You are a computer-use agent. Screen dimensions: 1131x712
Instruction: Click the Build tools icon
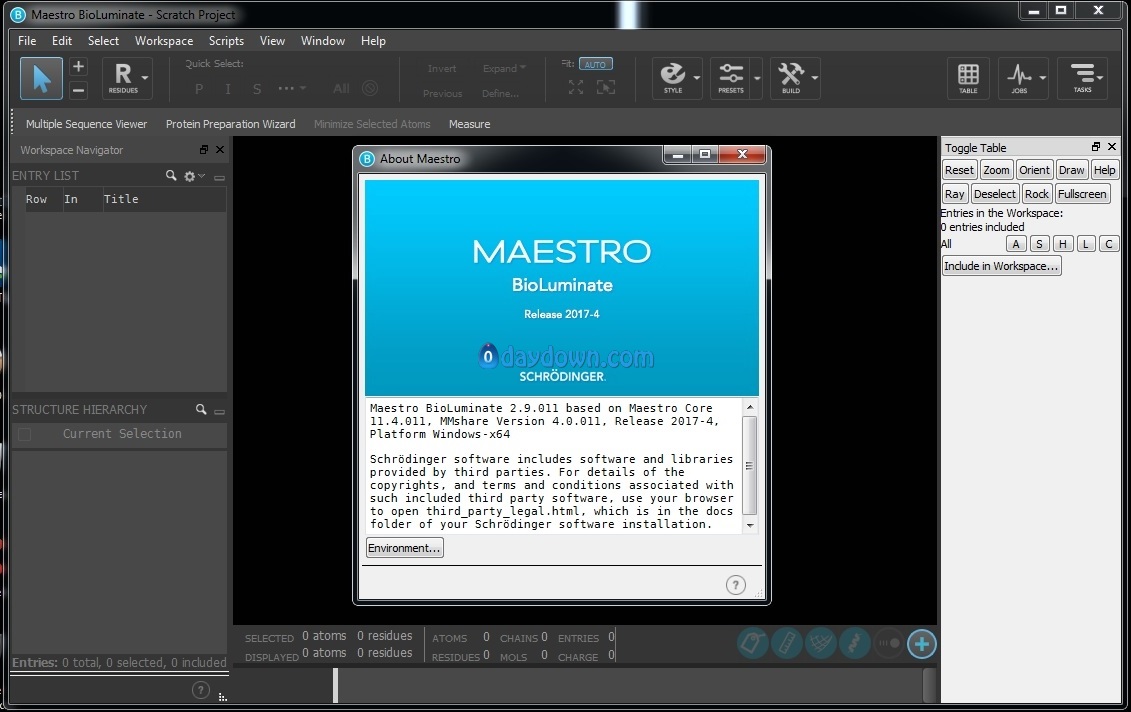791,77
